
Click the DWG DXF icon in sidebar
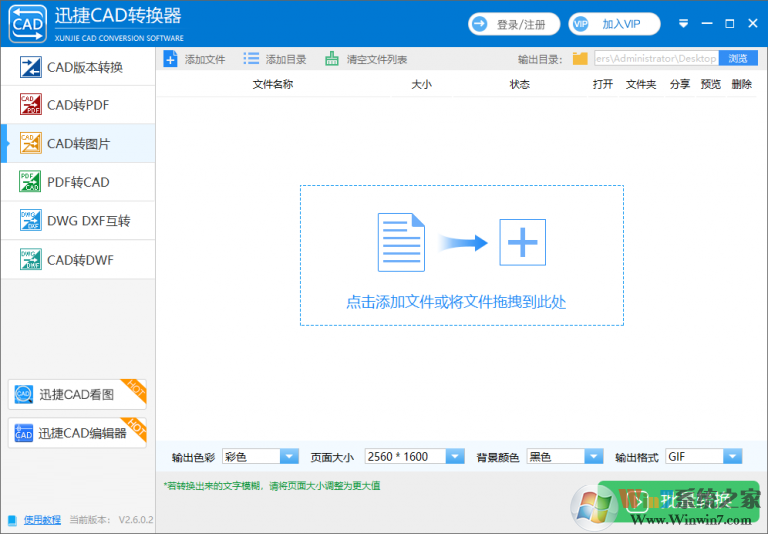point(30,220)
